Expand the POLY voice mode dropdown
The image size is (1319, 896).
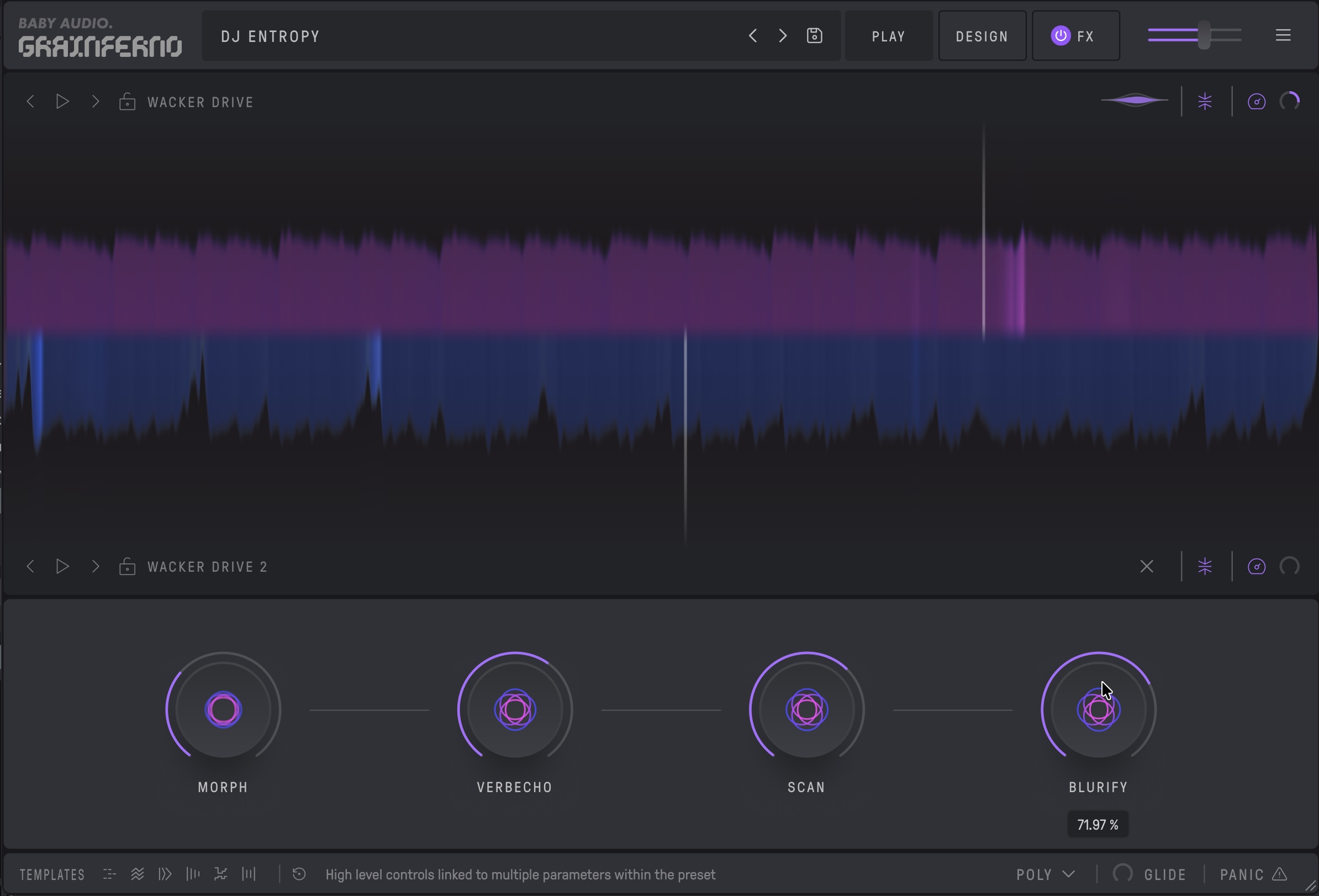coord(1046,874)
